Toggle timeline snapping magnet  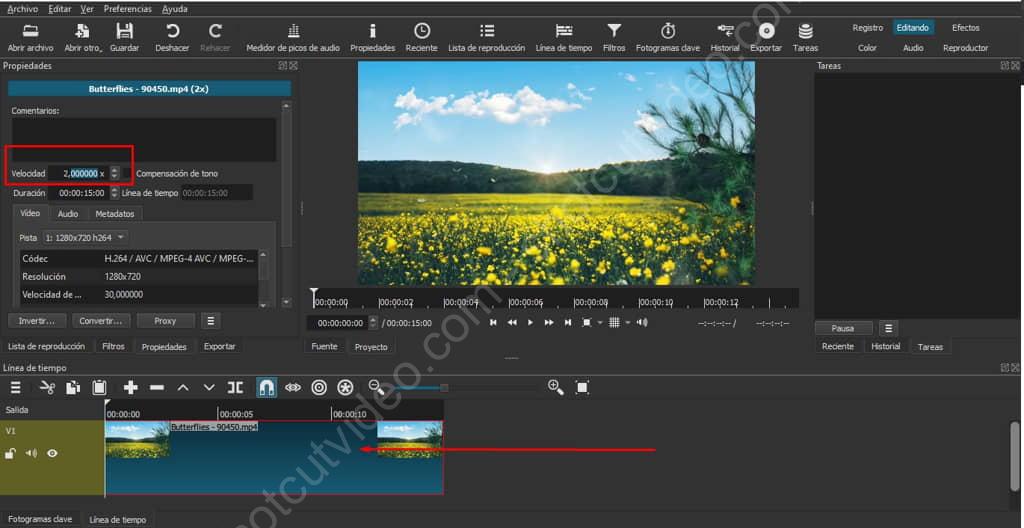pyautogui.click(x=266, y=388)
